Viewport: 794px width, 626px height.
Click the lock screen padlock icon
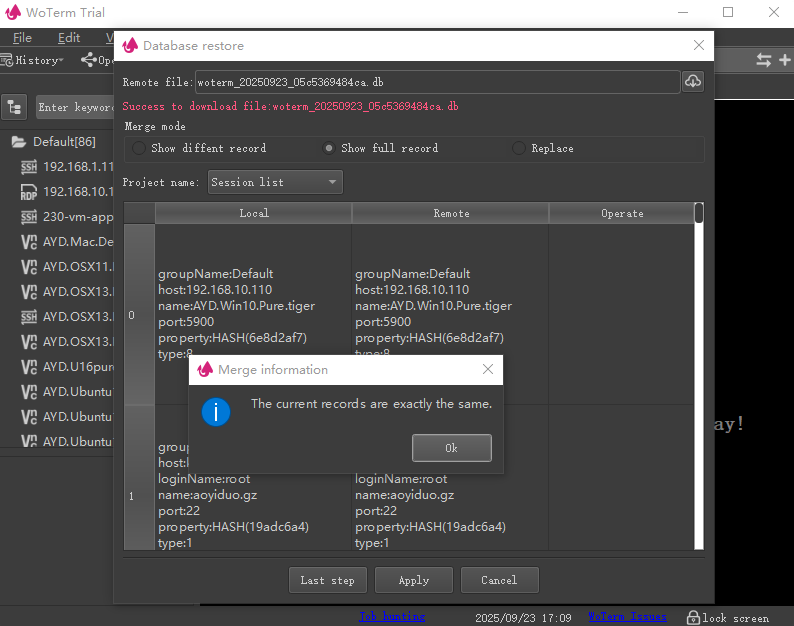tap(692, 617)
